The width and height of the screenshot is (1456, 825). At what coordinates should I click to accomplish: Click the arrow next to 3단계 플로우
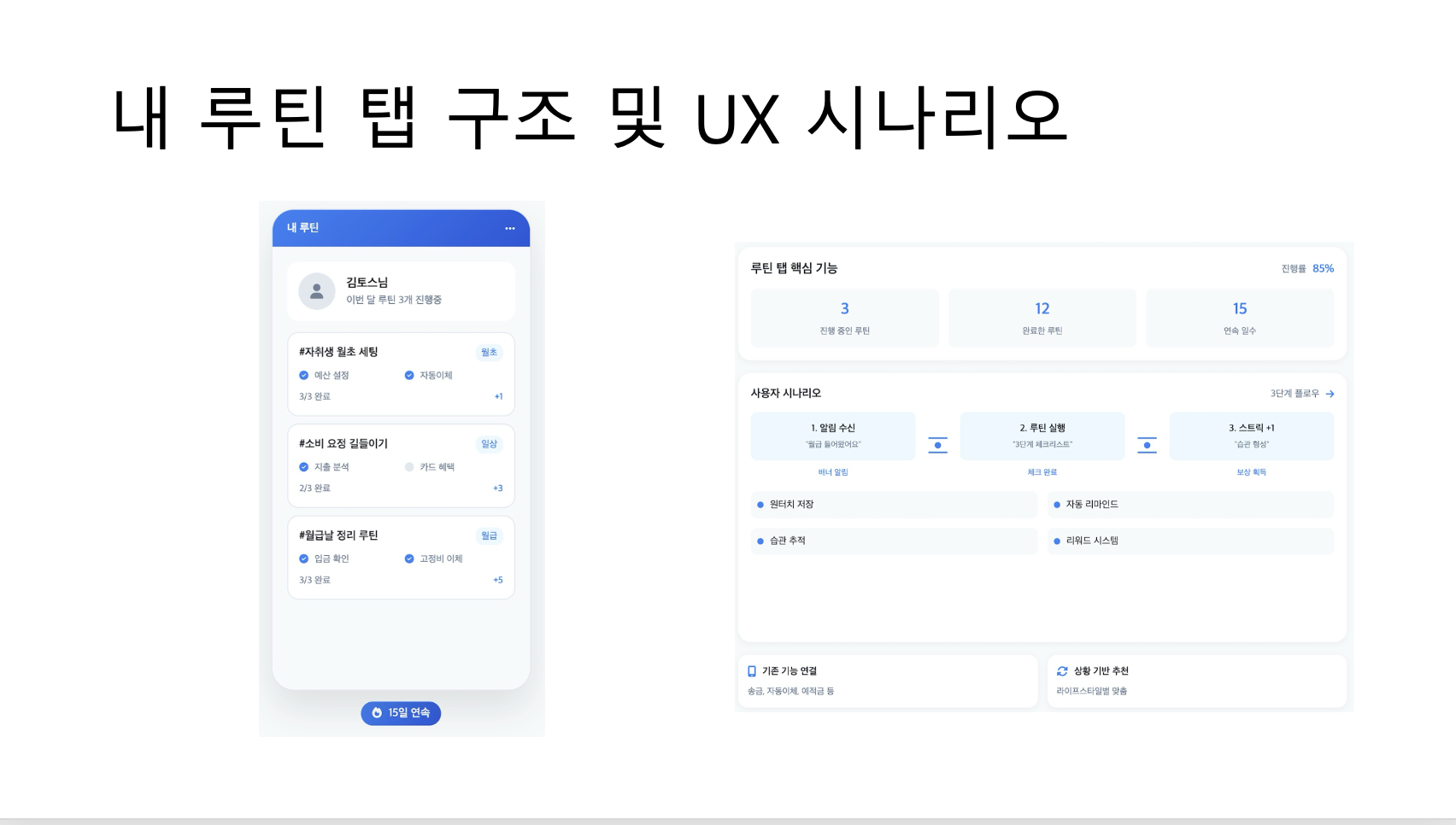click(x=1330, y=394)
